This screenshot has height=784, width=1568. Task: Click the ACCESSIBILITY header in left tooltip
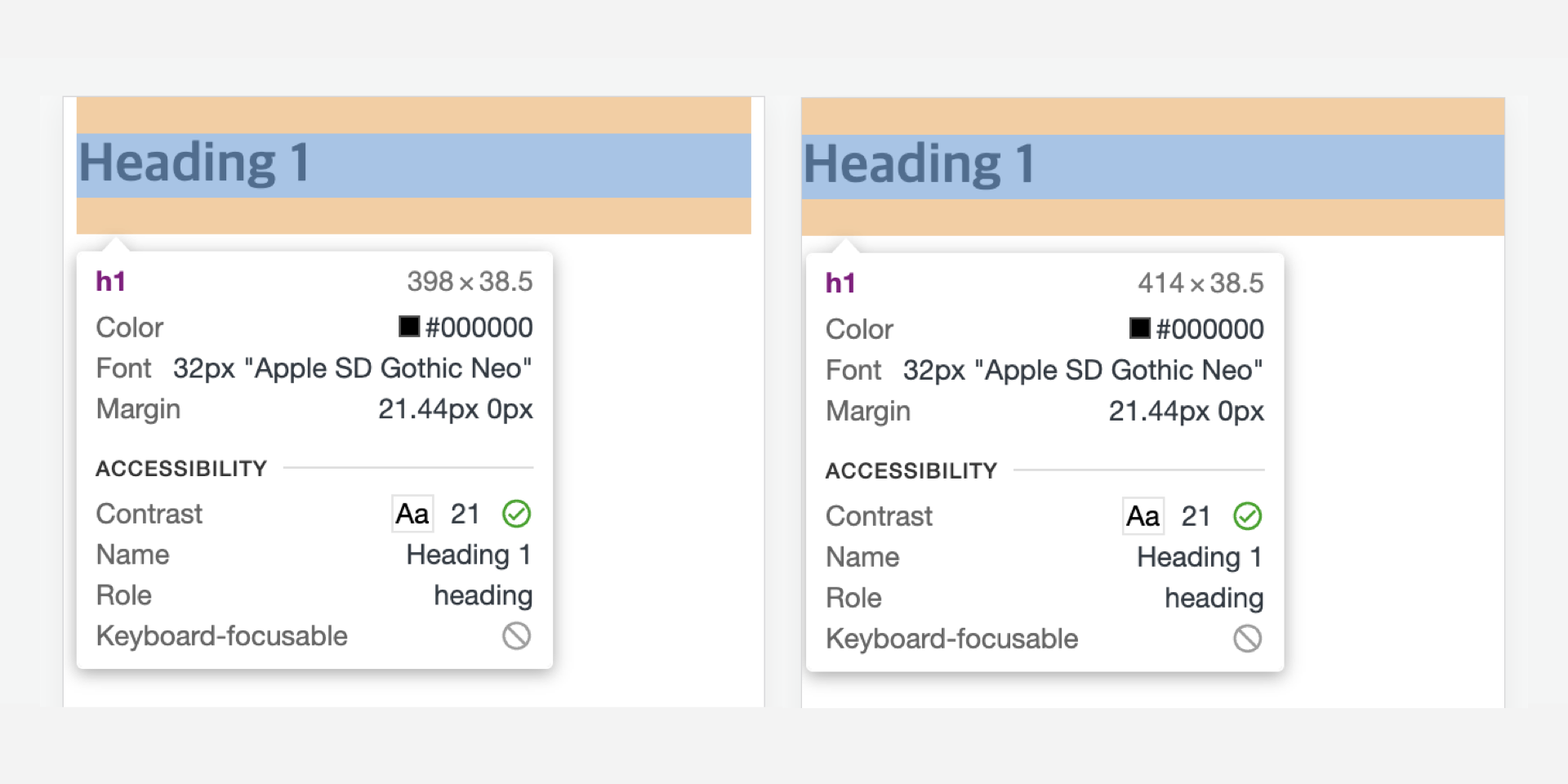pyautogui.click(x=181, y=468)
